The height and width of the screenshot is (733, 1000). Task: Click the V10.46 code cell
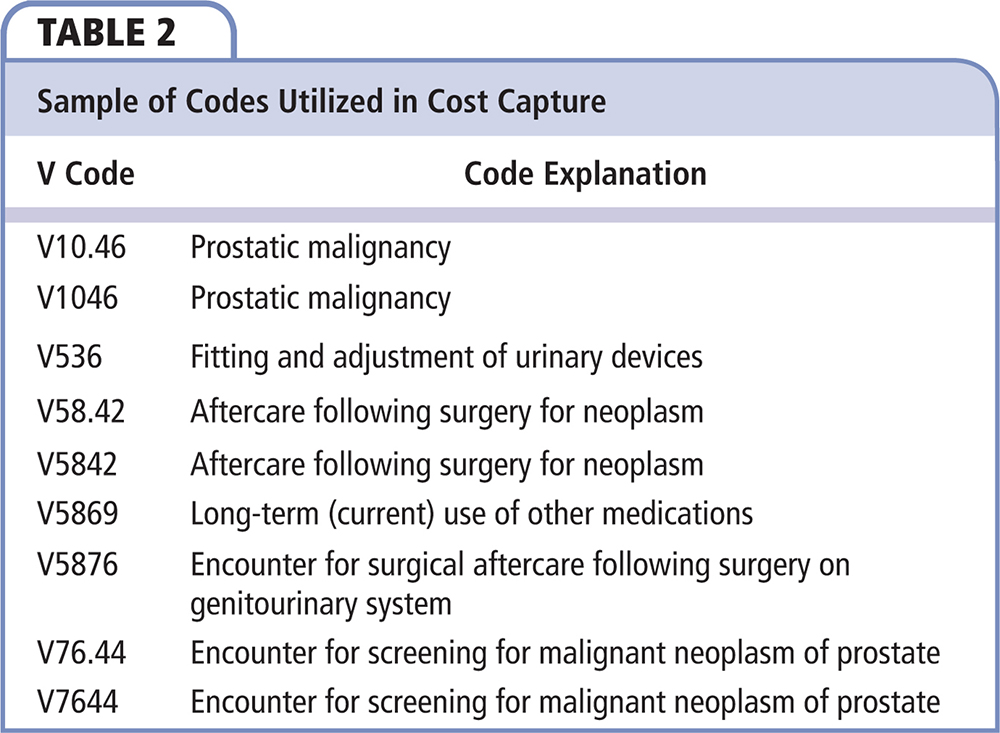(x=82, y=247)
